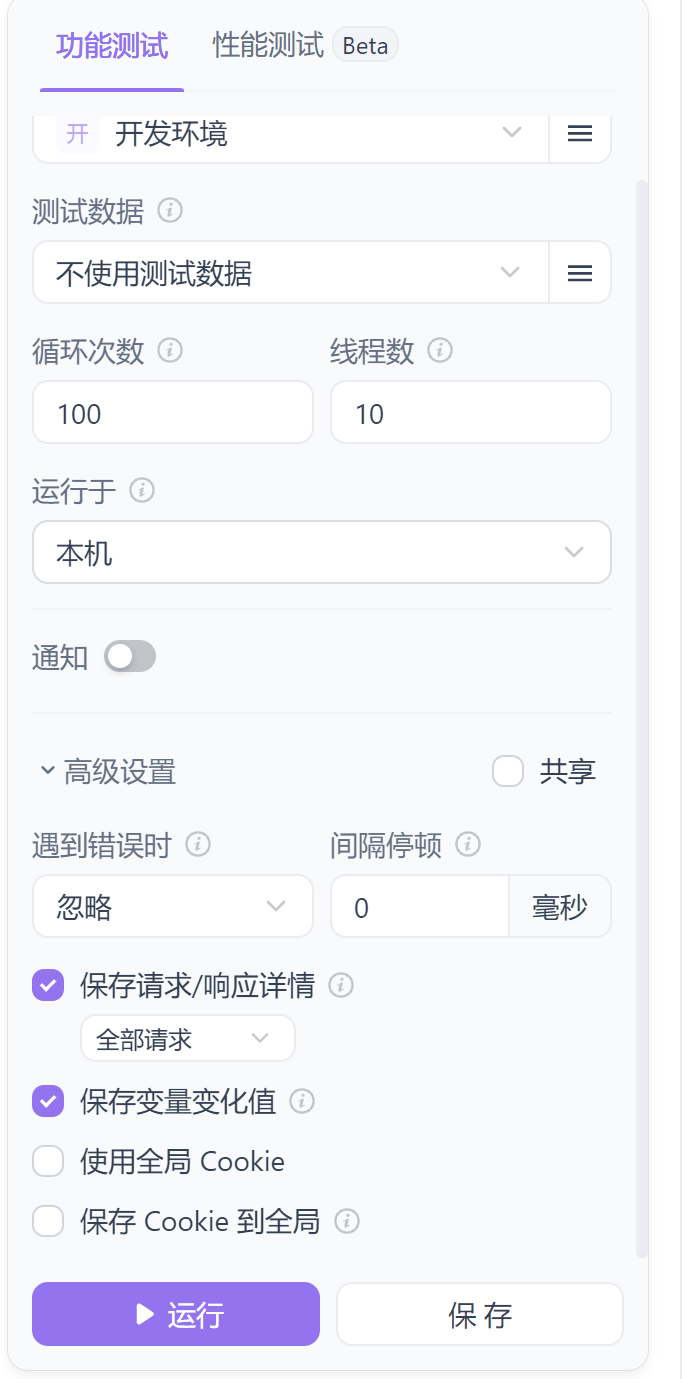Uncheck 保存变量变化值 checkbox
Screen dimensions: 682x1379
(x=48, y=1101)
